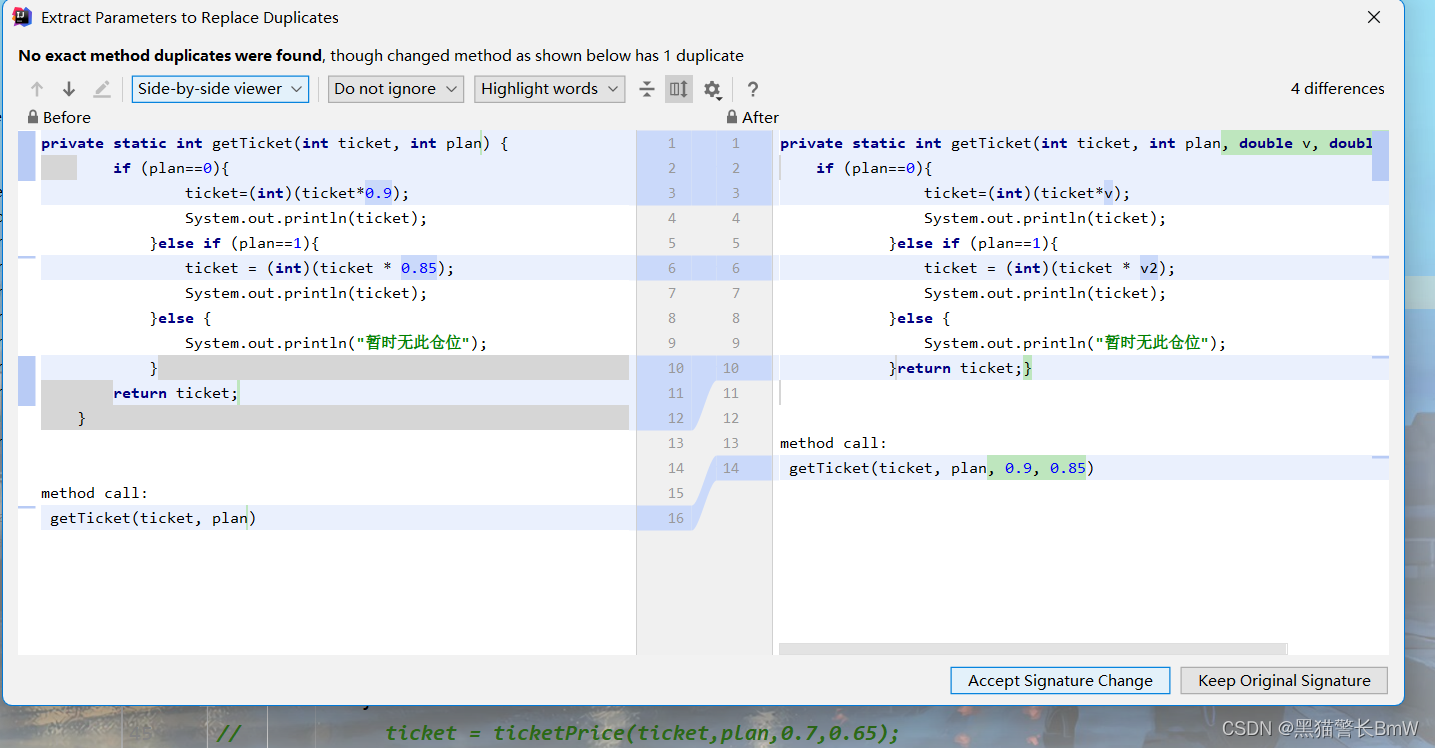Open the Highlight words dropdown
The height and width of the screenshot is (748, 1435).
pos(550,89)
